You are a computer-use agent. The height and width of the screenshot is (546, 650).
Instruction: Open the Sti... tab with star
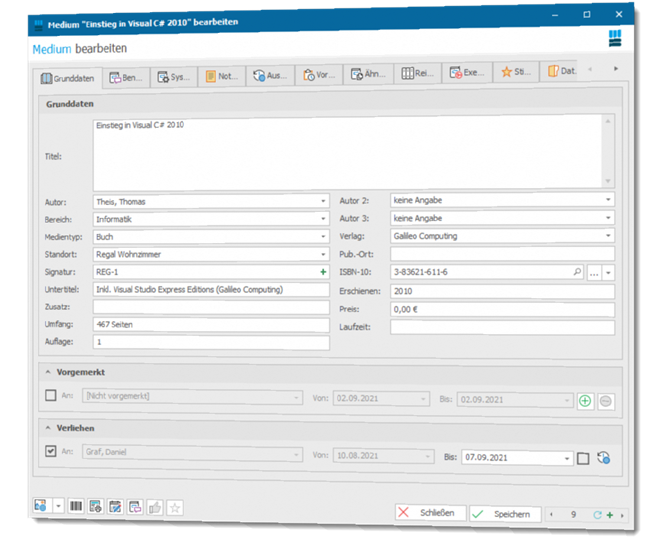click(517, 72)
